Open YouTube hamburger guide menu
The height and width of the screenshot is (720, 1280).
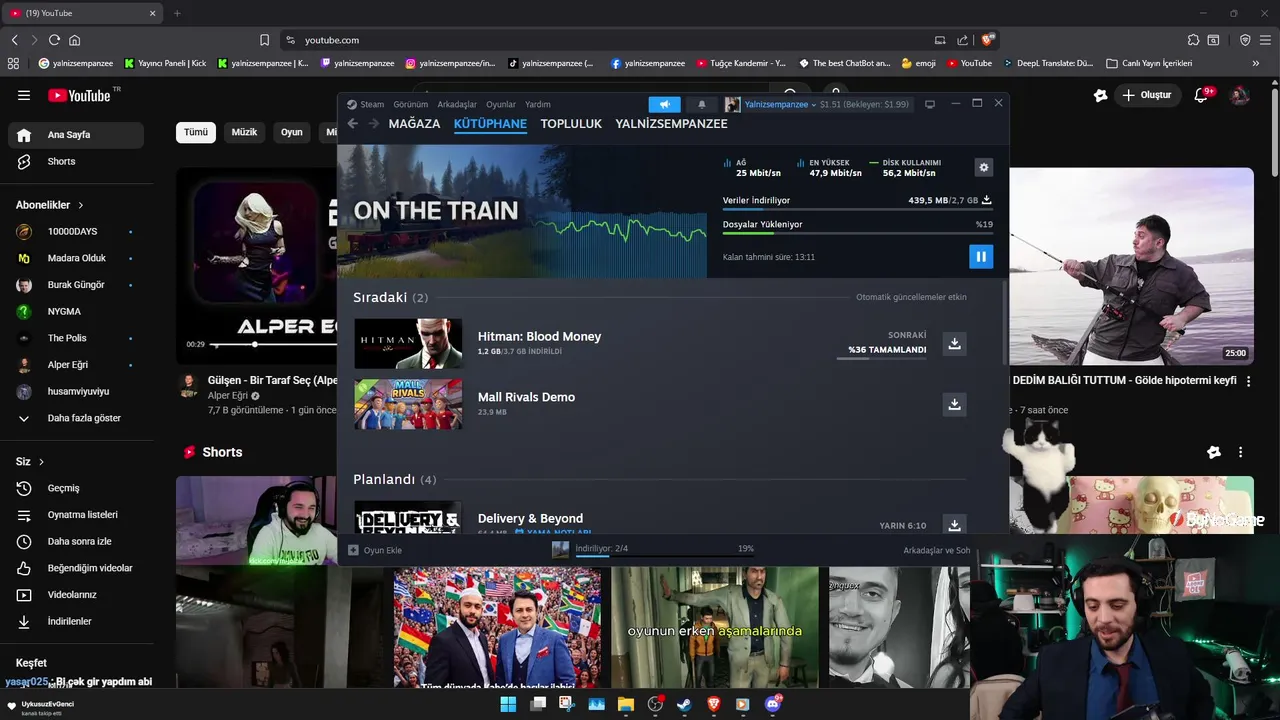point(24,95)
